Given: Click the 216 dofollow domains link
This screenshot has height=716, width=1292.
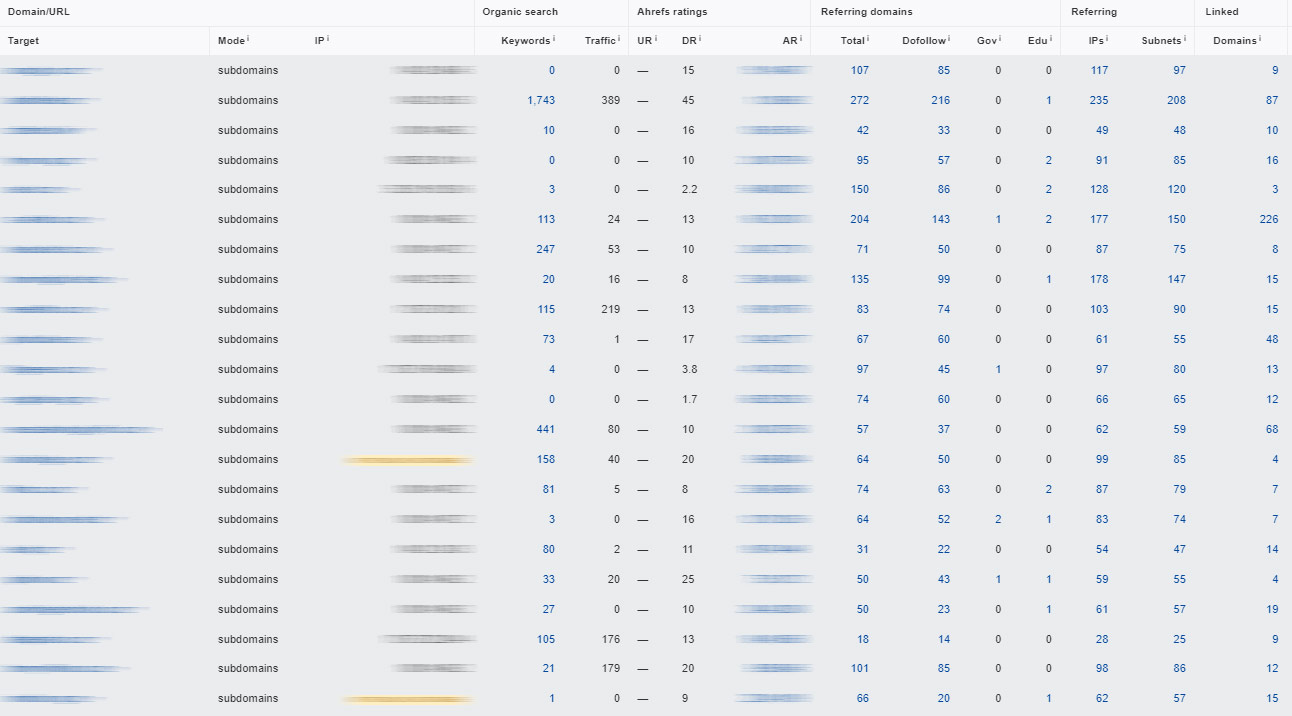Looking at the screenshot, I should [x=940, y=101].
